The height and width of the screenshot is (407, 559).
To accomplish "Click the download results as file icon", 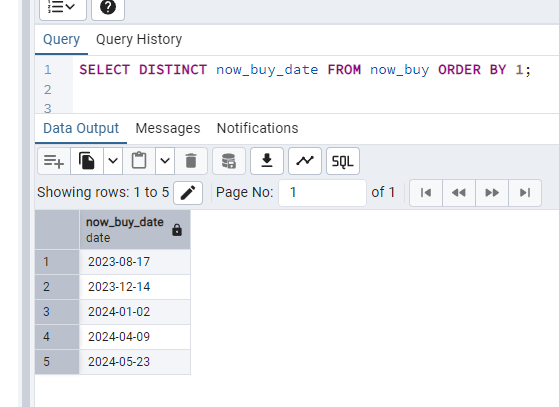I will click(x=267, y=161).
